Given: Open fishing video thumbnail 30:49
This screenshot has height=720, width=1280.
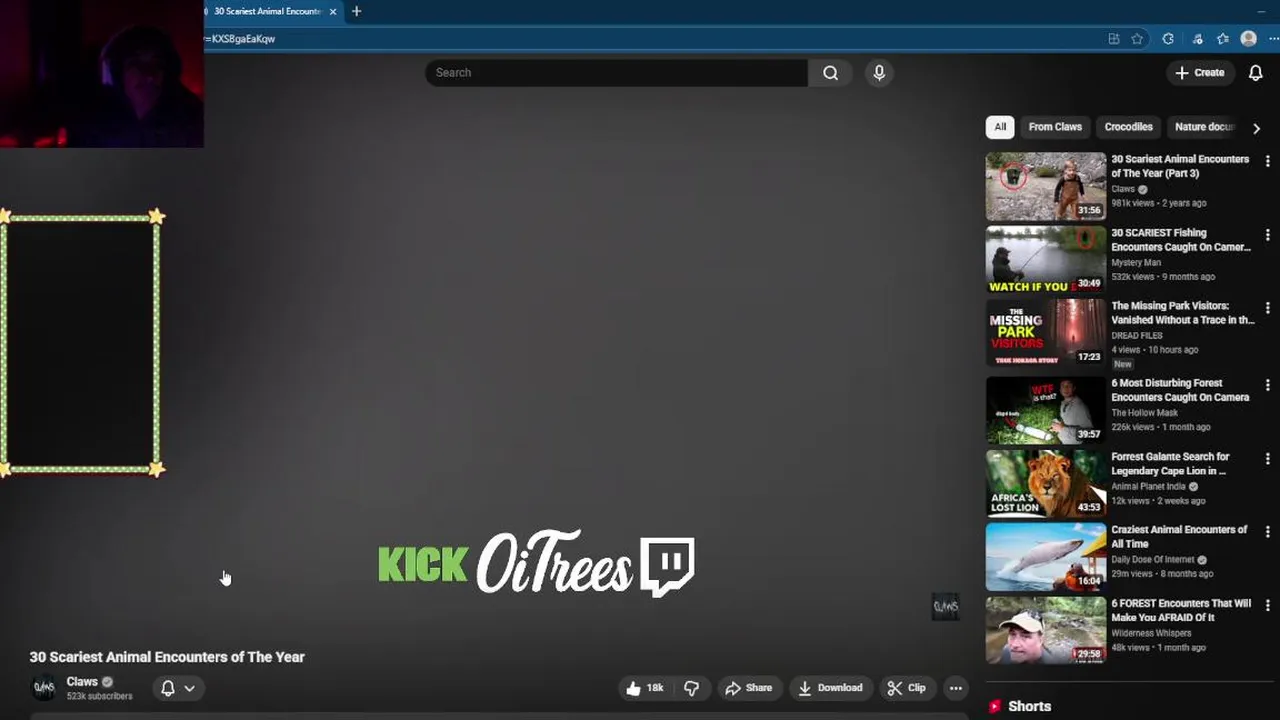Looking at the screenshot, I should (x=1046, y=260).
